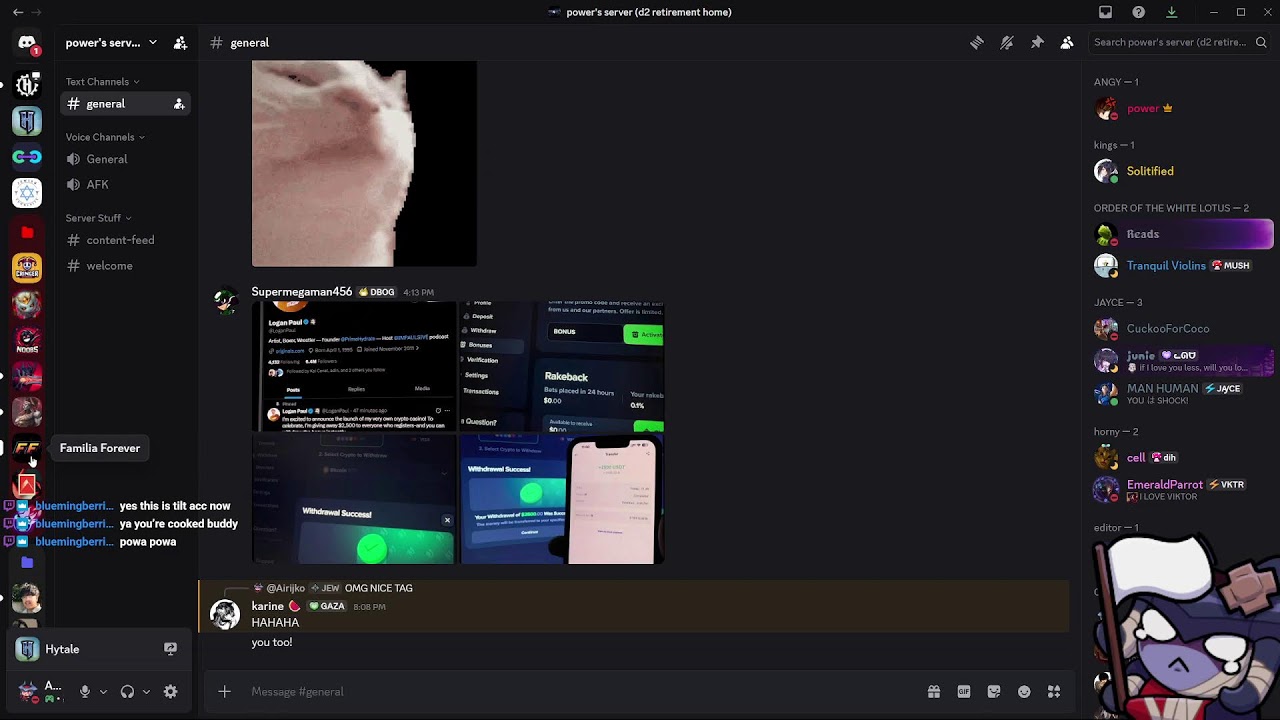Toggle the Member List visibility
Viewport: 1280px width, 720px height.
[1067, 42]
